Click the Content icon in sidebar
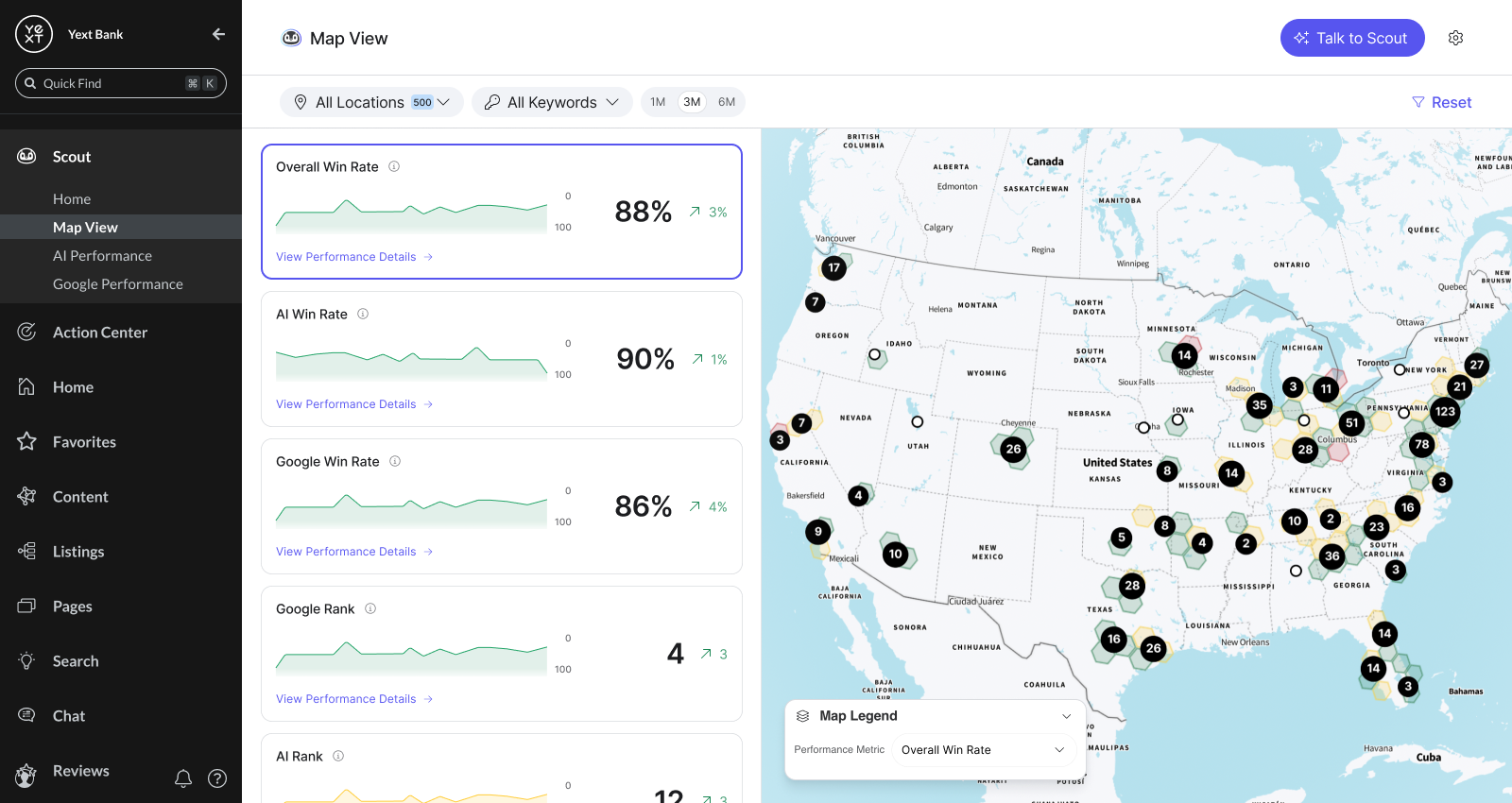 pos(26,496)
